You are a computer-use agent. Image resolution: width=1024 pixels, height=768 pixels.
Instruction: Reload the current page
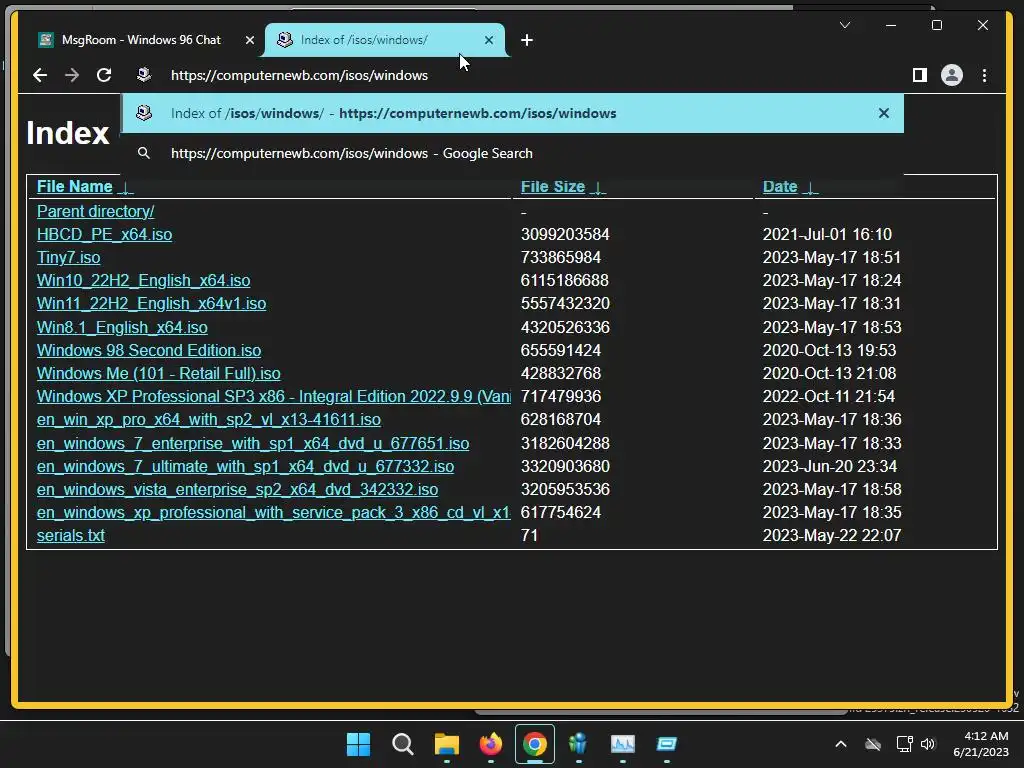[104, 75]
